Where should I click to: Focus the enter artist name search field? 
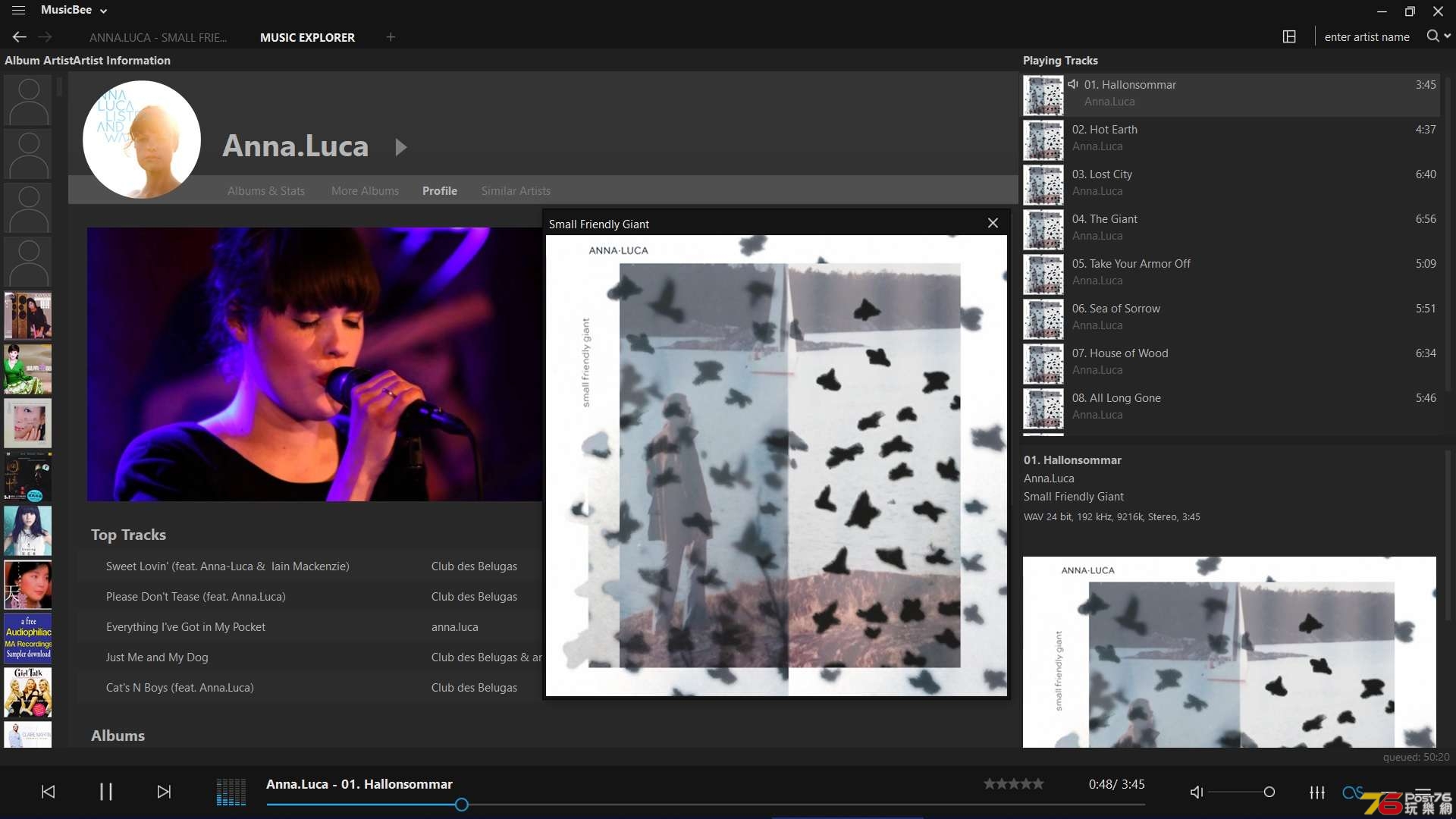coord(1367,36)
